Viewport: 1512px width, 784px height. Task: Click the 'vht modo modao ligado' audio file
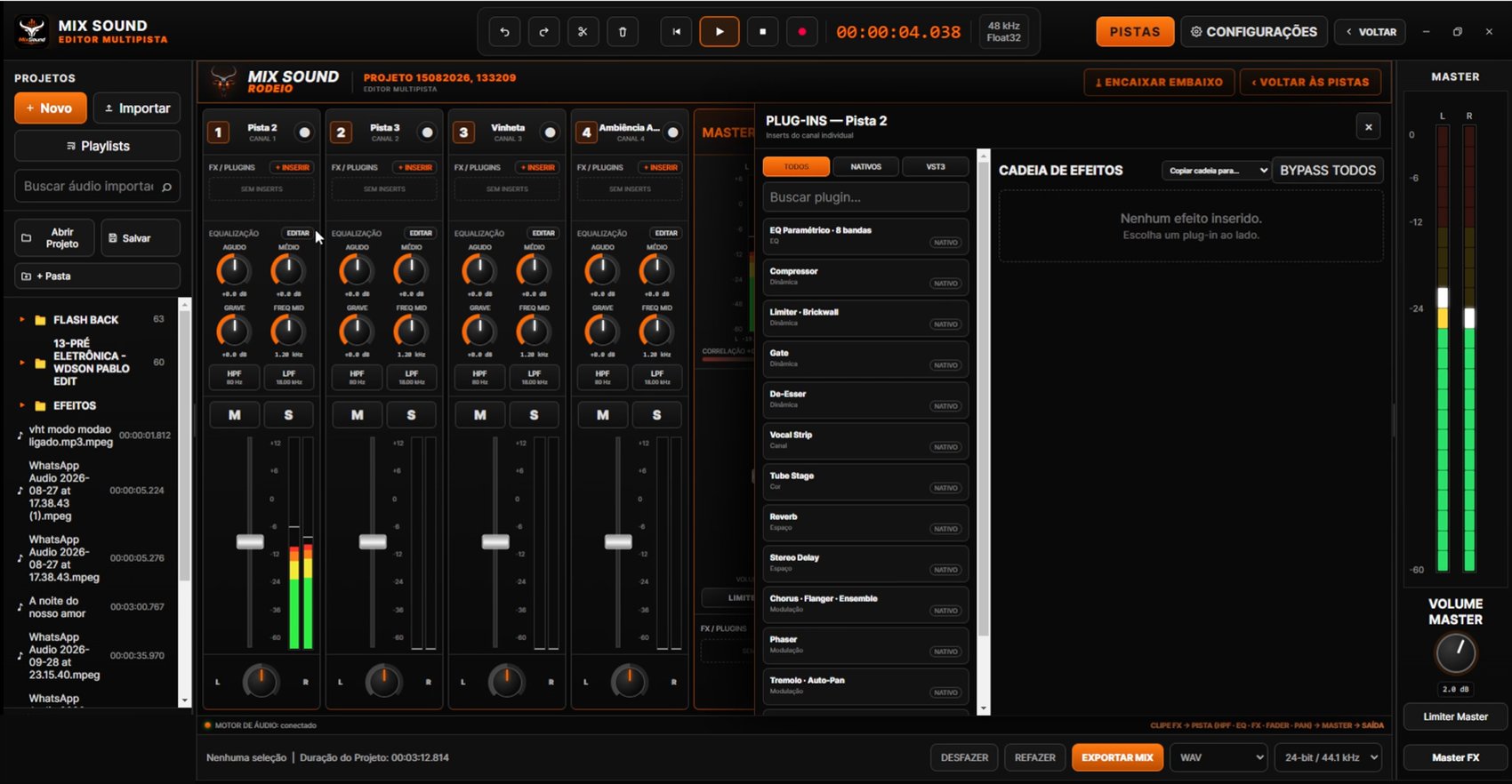[94, 436]
